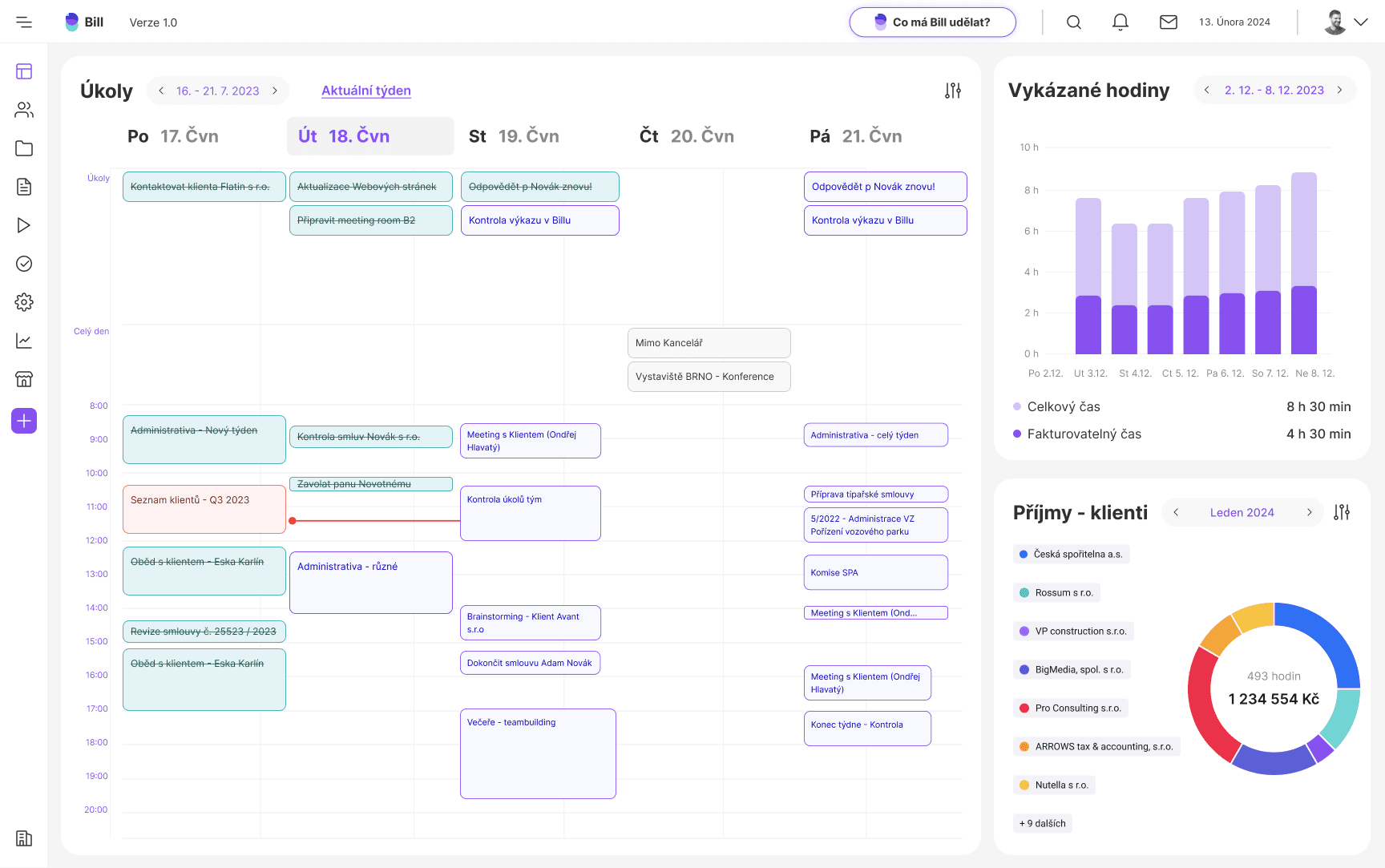Open the dashboard layout sidebar icon
Image resolution: width=1385 pixels, height=868 pixels.
click(24, 71)
